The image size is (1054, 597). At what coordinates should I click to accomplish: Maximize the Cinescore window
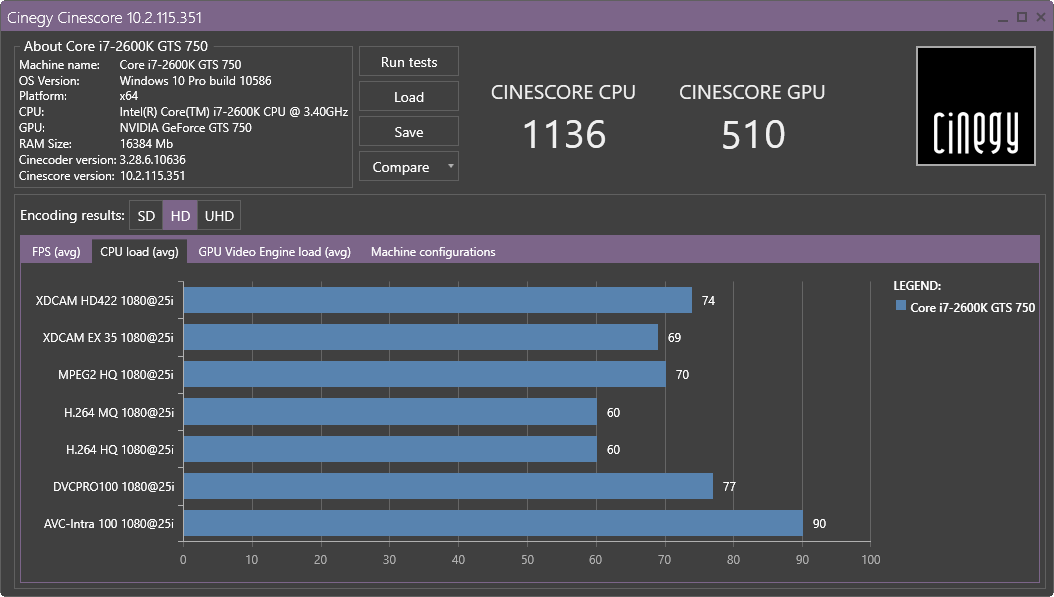pos(1022,17)
